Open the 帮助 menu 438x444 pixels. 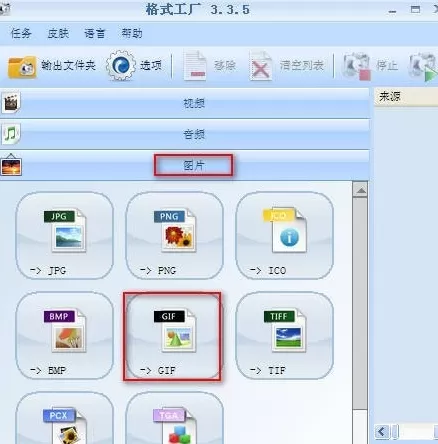132,33
